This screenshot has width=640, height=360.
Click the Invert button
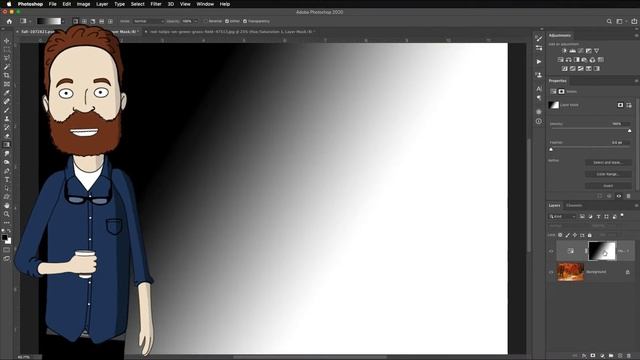[608, 186]
